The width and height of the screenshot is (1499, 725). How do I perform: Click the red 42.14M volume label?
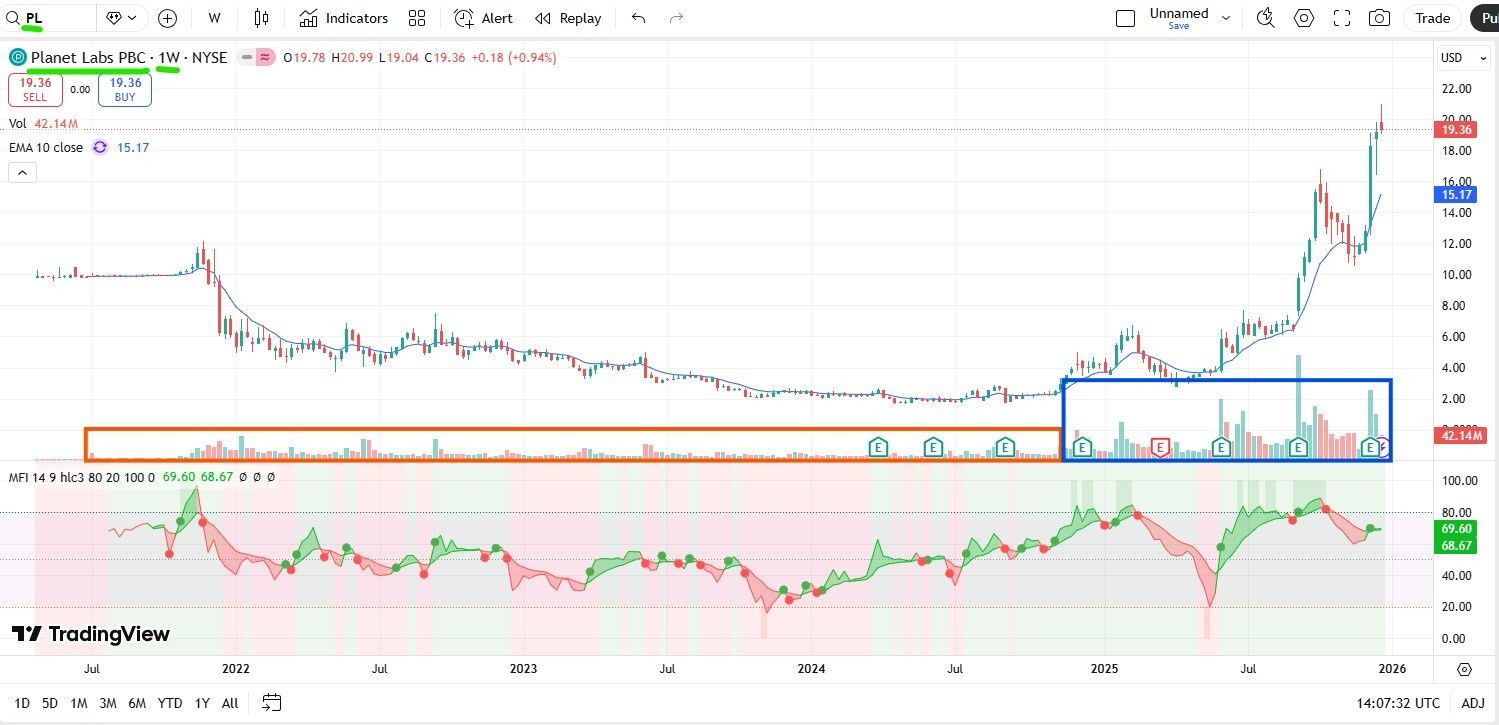pos(1461,435)
